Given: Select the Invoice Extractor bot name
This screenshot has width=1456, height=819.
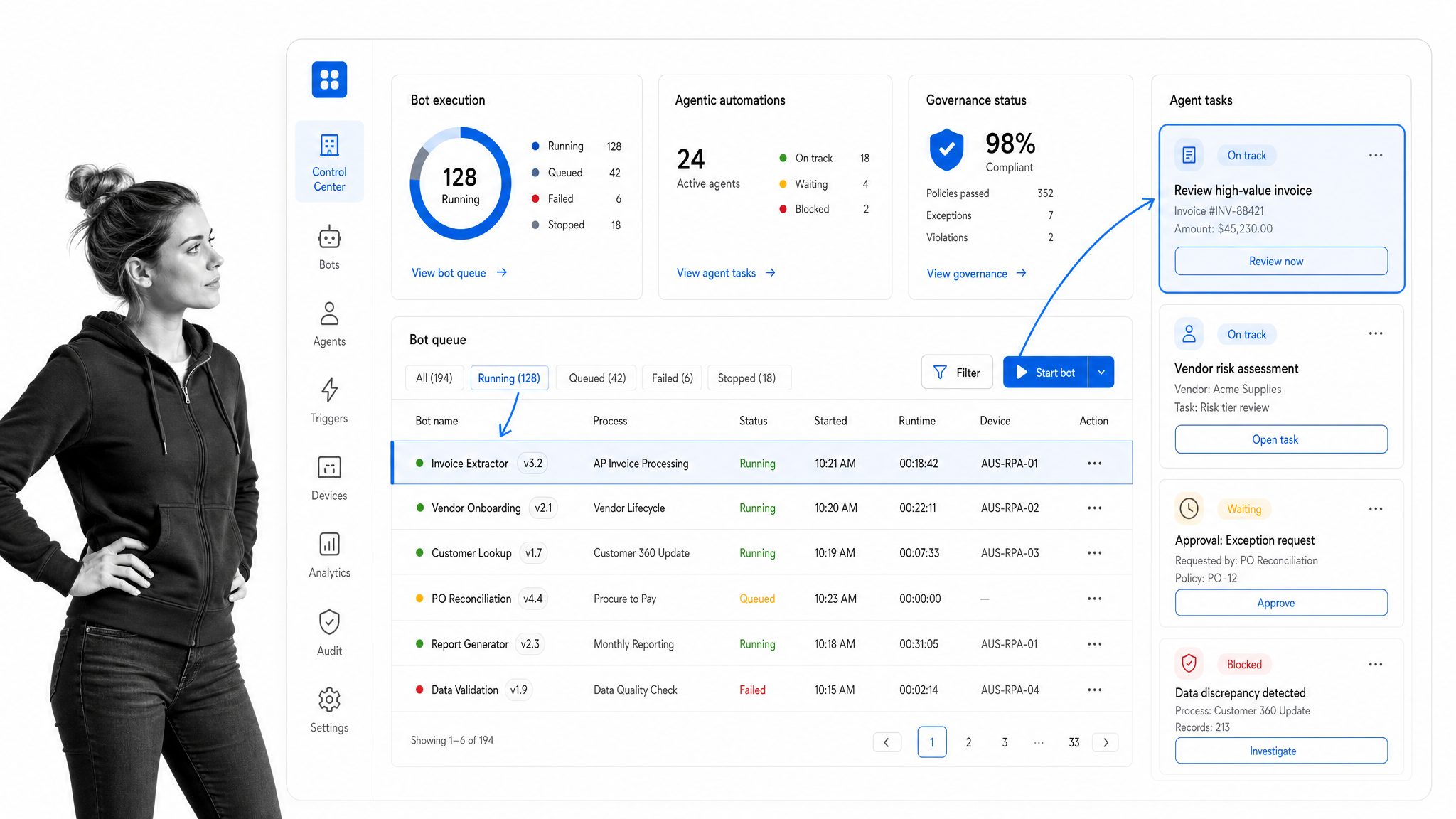Looking at the screenshot, I should 470,464.
